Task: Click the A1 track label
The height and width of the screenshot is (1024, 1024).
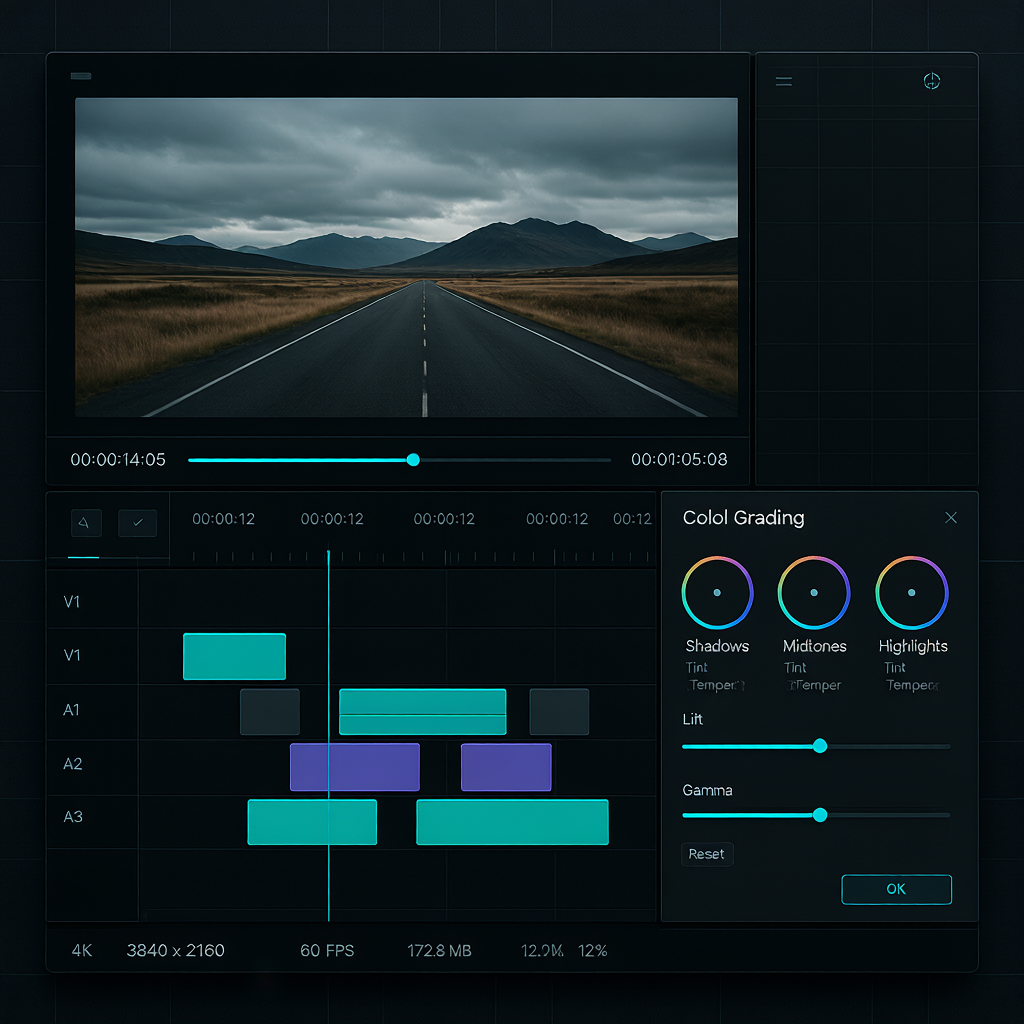Action: coord(71,710)
